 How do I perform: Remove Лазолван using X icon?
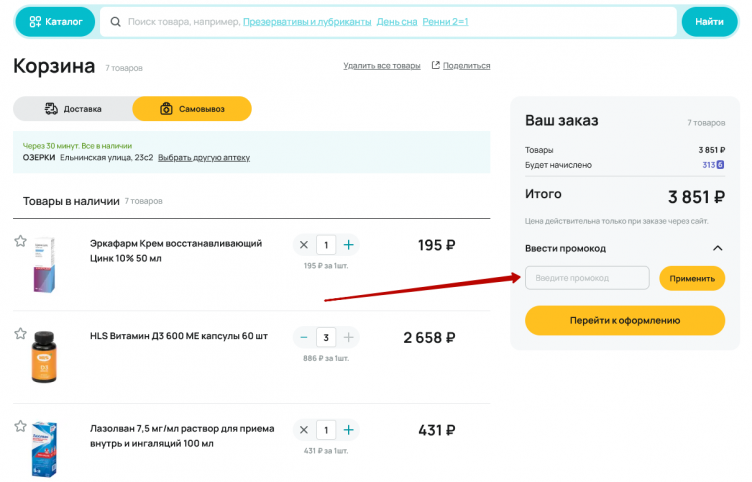click(304, 430)
